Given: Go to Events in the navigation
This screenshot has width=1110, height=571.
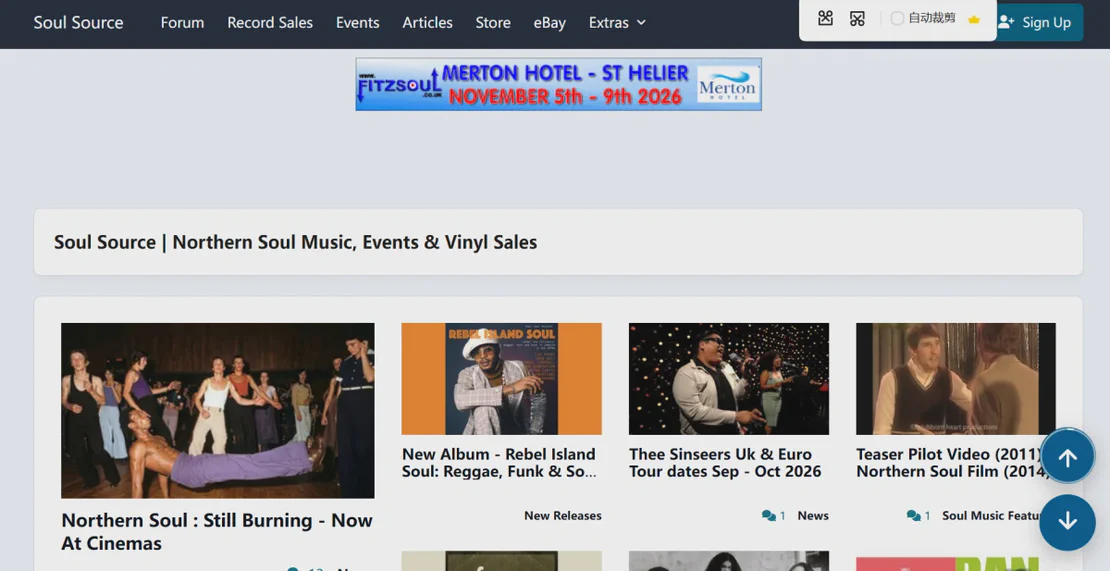Looking at the screenshot, I should coord(357,23).
